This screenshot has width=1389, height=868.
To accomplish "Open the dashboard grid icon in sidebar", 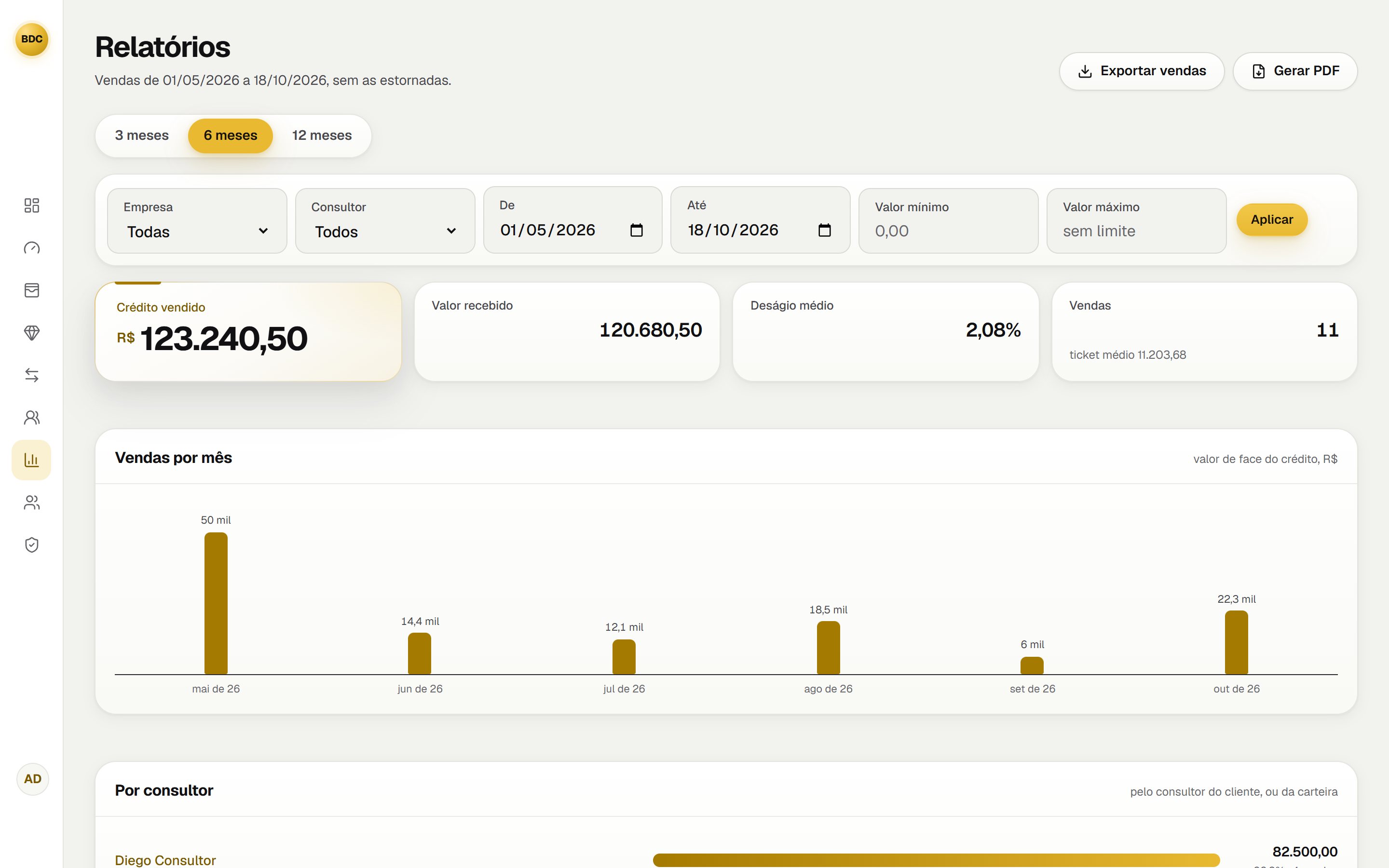I will [31, 205].
